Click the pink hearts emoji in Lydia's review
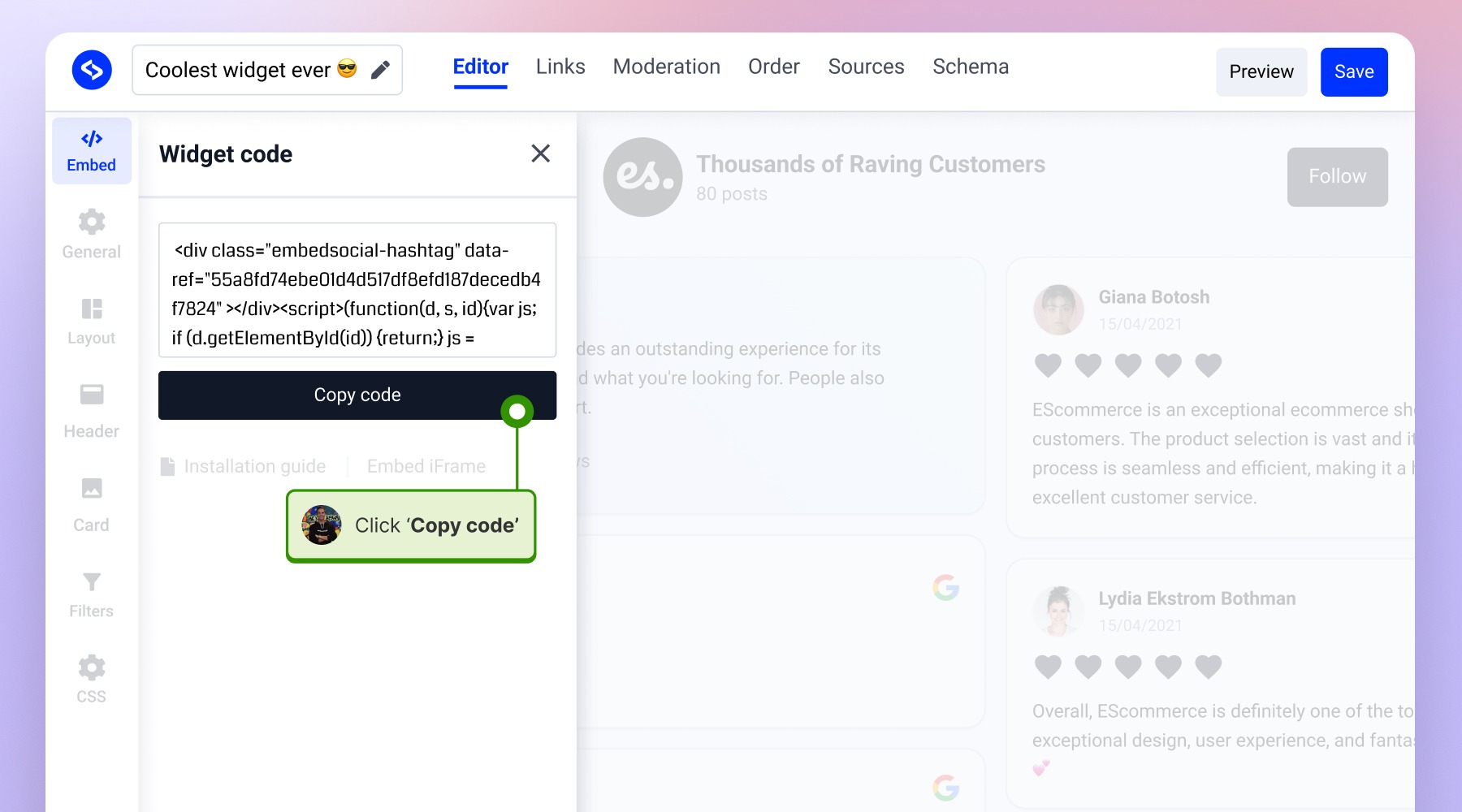The image size is (1462, 812). [x=1041, y=767]
